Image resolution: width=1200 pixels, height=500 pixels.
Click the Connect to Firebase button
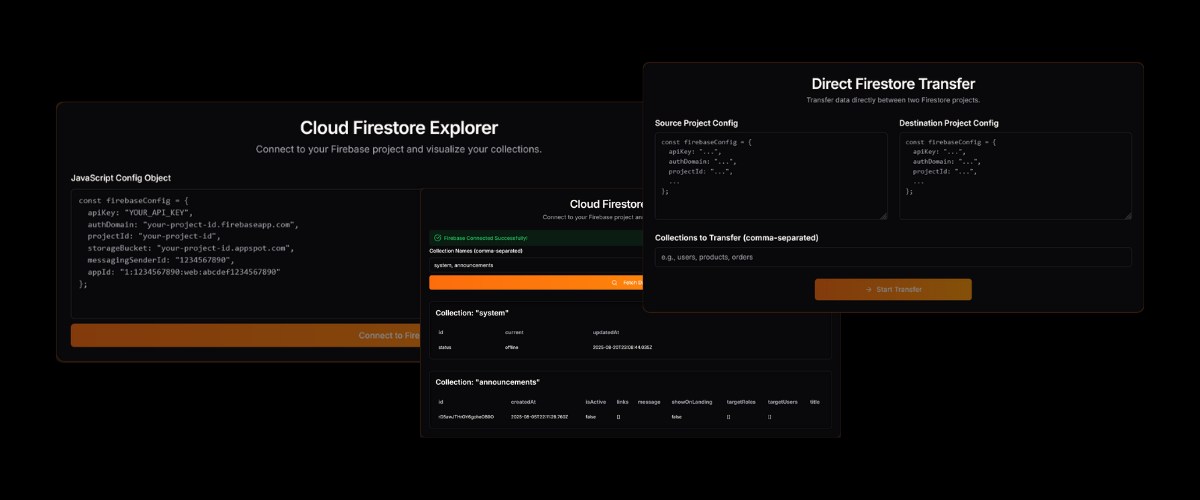tap(245, 335)
